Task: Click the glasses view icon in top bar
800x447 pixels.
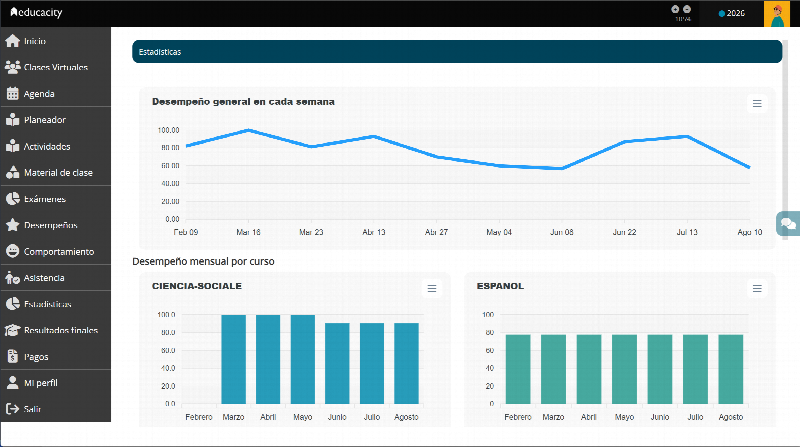Action: (x=681, y=10)
